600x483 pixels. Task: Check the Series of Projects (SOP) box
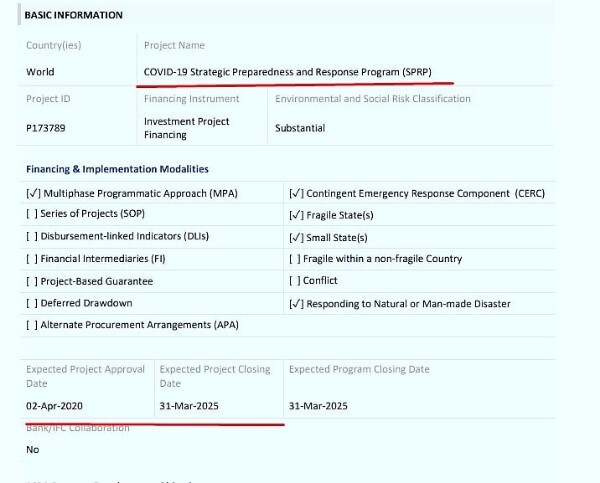(x=31, y=215)
